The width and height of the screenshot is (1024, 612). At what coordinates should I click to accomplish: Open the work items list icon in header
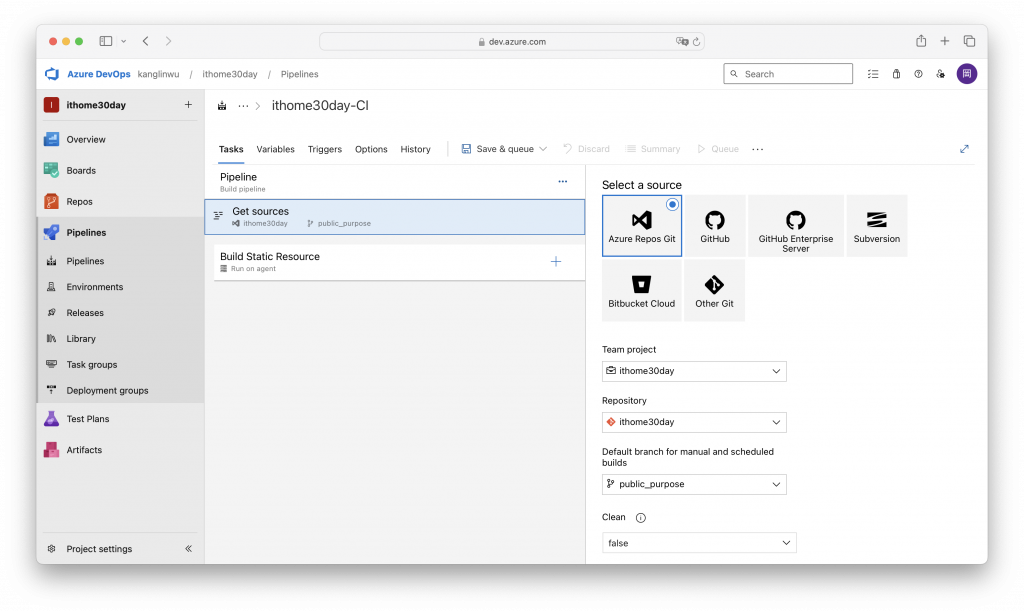click(873, 74)
